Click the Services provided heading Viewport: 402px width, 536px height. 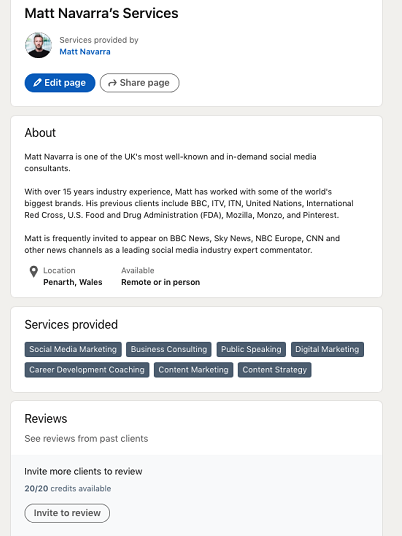pyautogui.click(x=71, y=325)
